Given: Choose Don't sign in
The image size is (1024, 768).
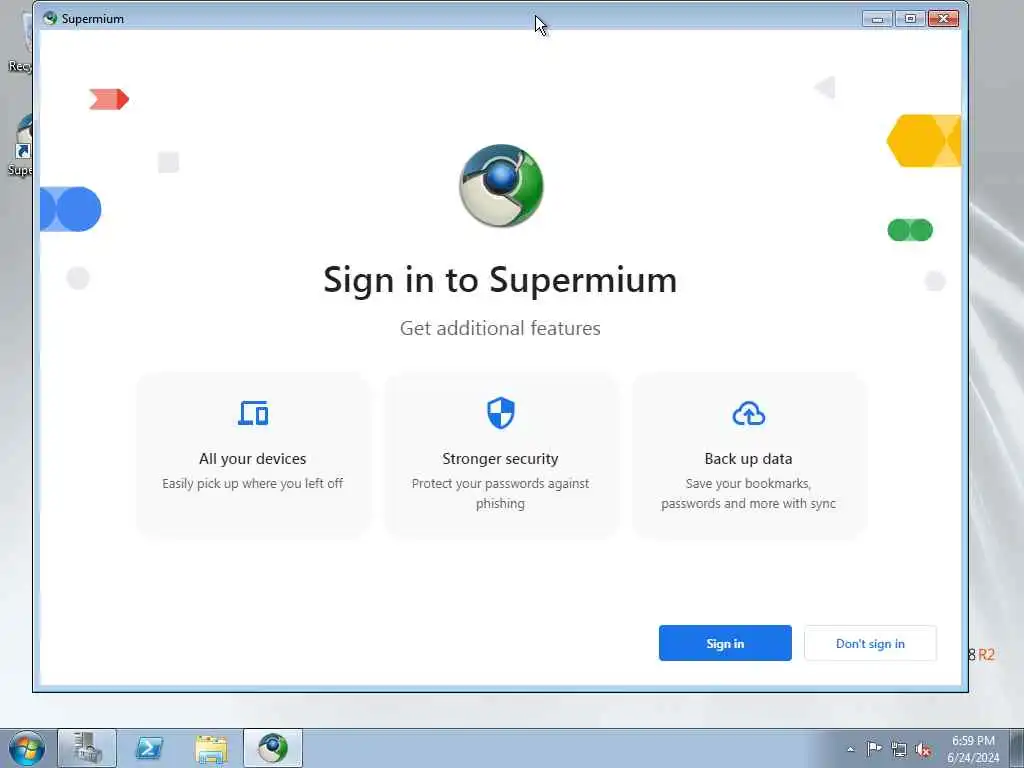Looking at the screenshot, I should tap(870, 643).
